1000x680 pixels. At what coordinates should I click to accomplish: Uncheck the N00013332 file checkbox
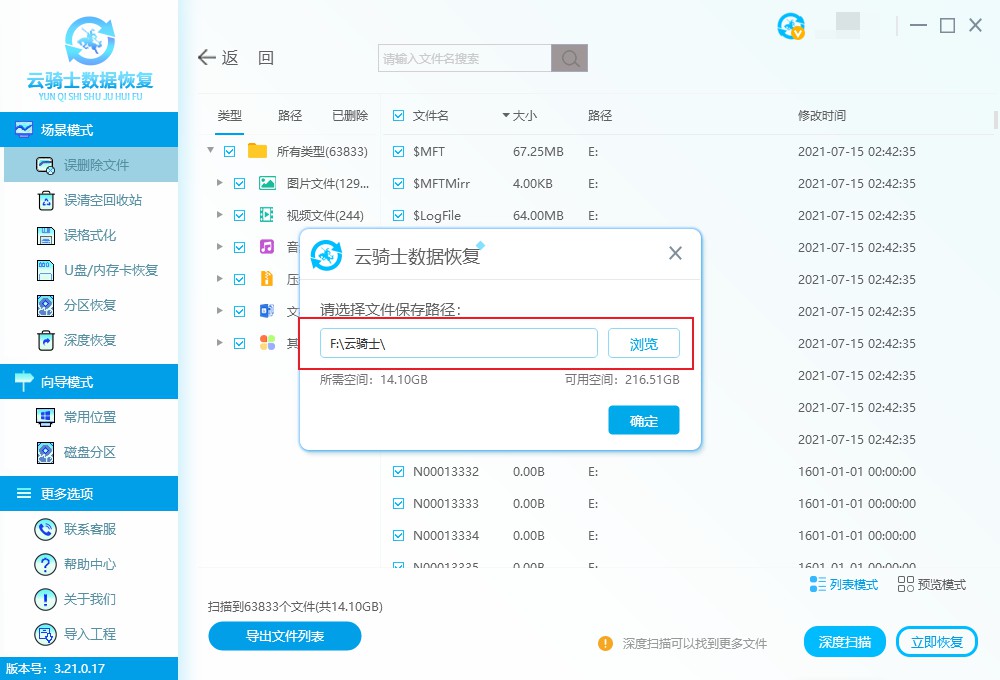(399, 471)
